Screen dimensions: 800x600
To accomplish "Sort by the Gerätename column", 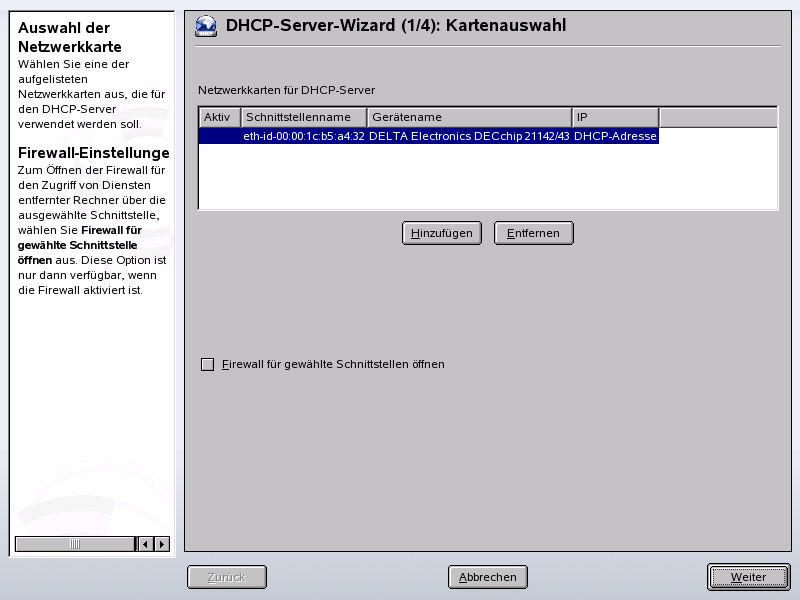I will point(468,116).
